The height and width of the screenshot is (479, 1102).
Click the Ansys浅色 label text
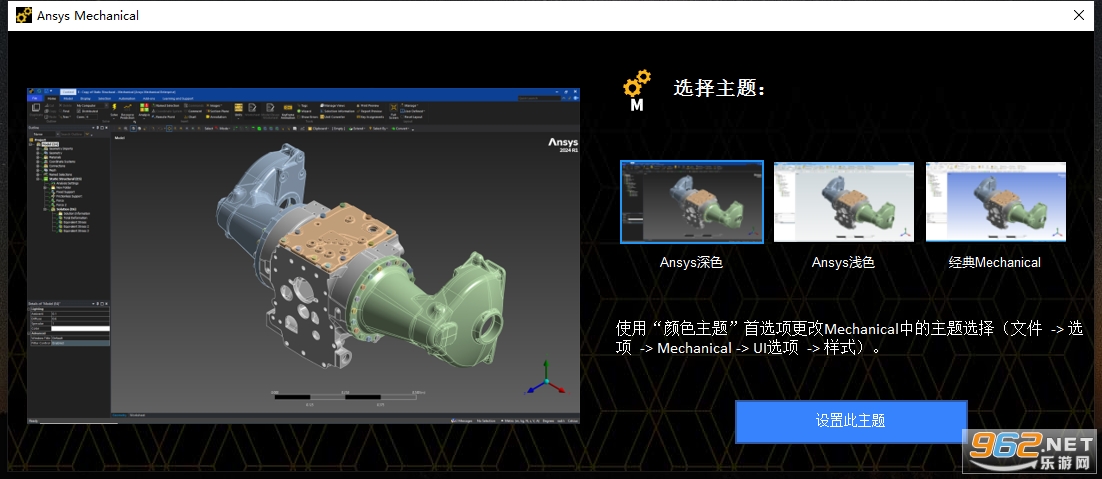843,263
